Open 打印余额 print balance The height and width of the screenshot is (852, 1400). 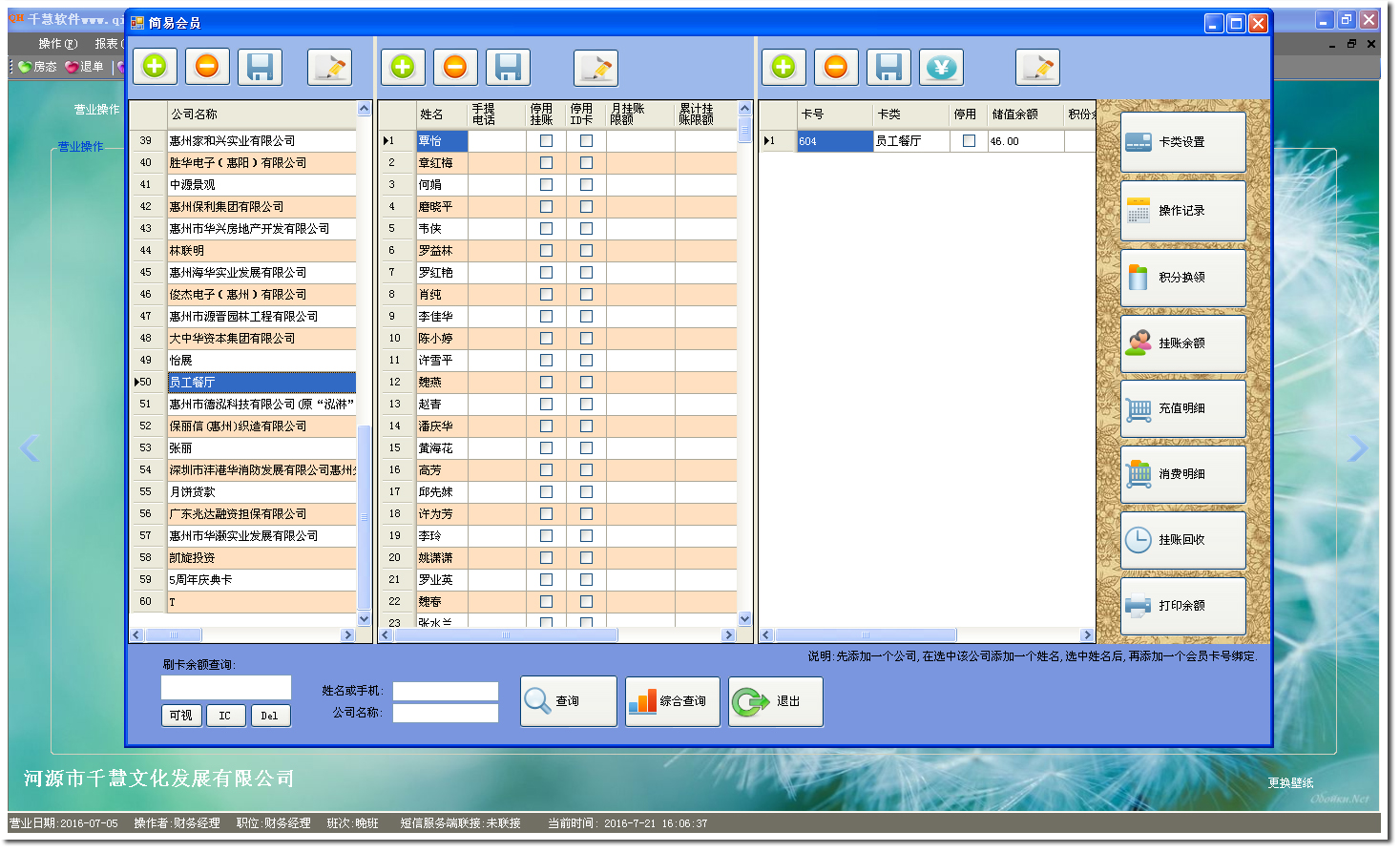(1182, 606)
